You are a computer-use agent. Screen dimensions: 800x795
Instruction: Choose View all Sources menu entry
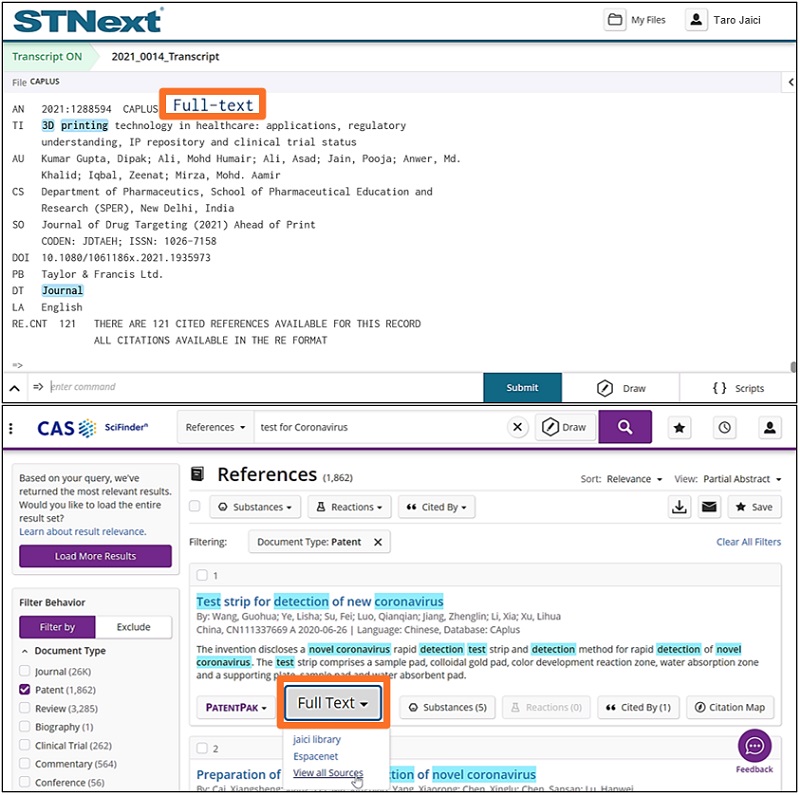328,773
